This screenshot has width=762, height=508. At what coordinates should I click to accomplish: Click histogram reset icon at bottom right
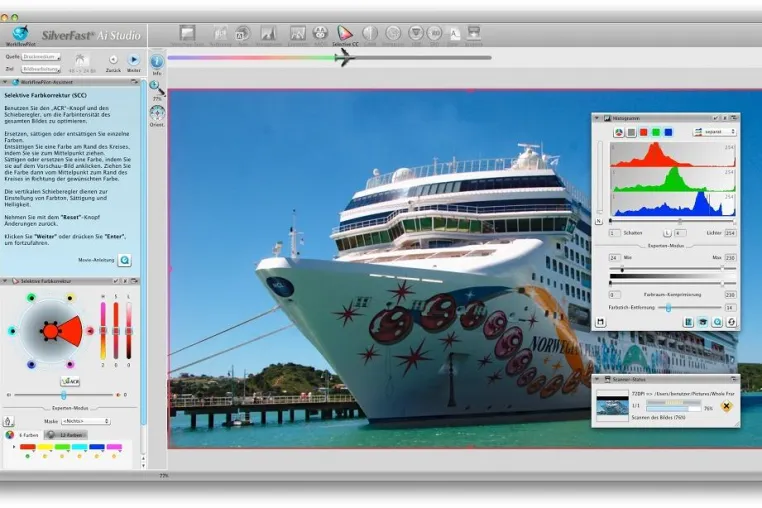731,322
